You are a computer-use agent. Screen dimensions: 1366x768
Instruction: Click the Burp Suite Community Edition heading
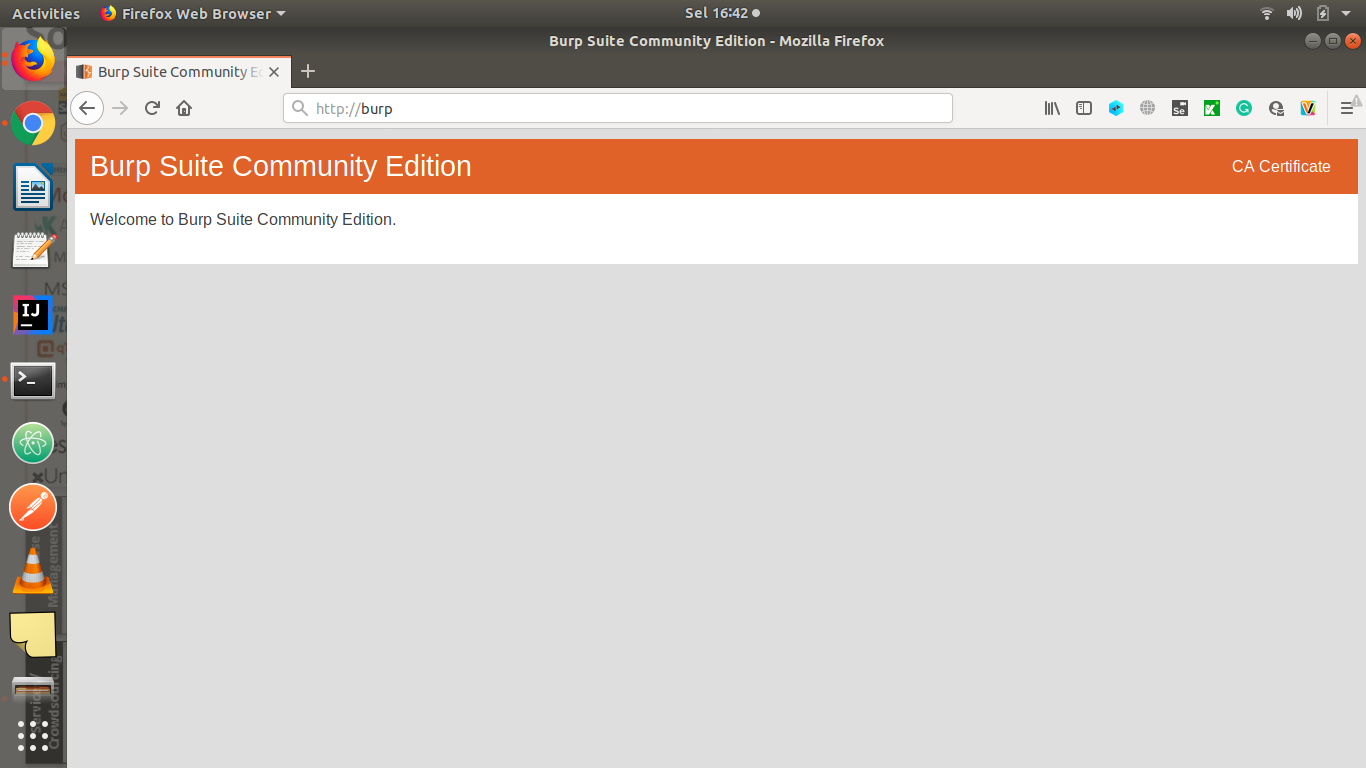pyautogui.click(x=281, y=166)
